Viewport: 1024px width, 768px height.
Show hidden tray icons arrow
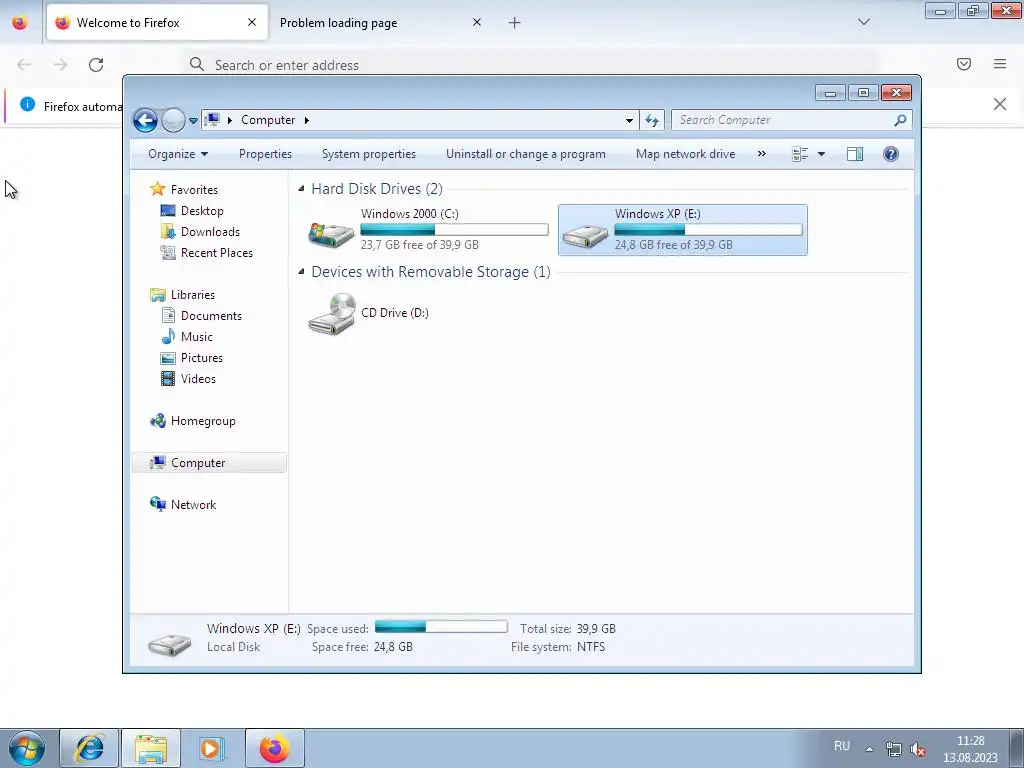click(869, 749)
